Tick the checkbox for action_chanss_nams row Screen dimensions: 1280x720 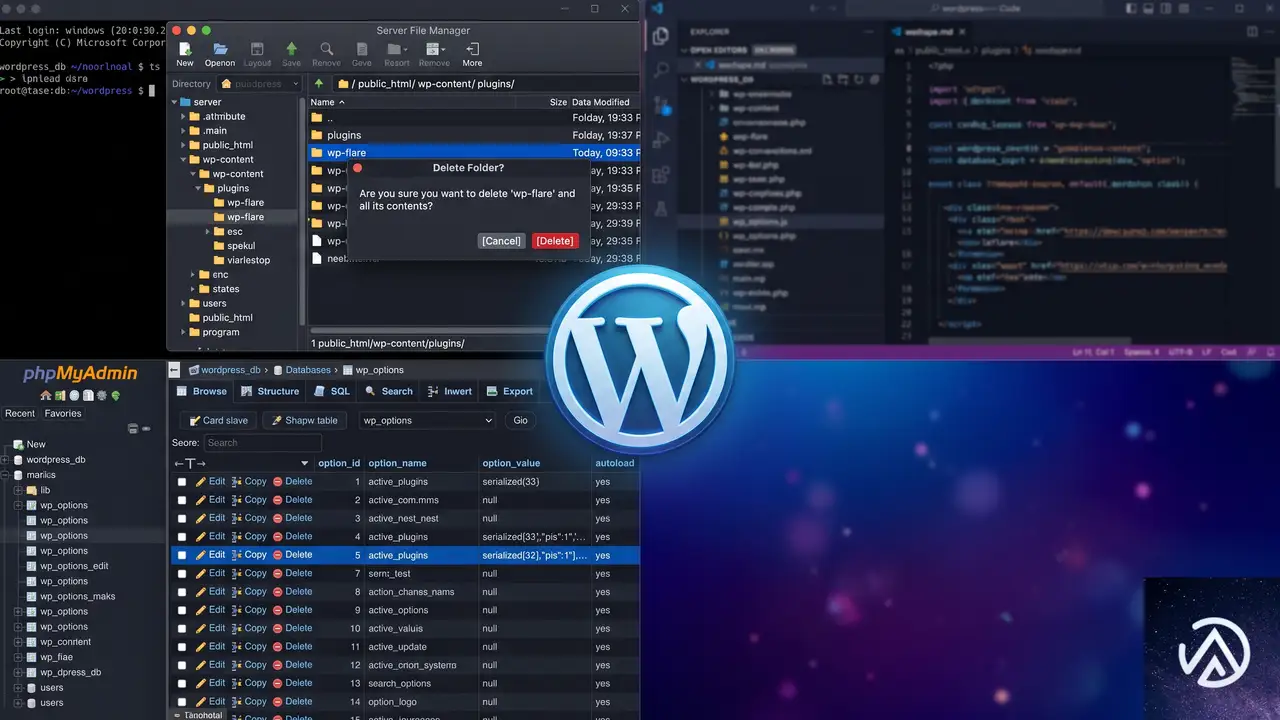(182, 592)
